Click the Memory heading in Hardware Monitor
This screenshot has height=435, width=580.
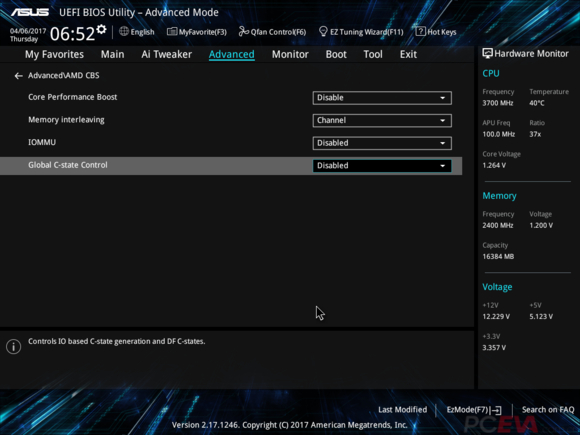499,196
